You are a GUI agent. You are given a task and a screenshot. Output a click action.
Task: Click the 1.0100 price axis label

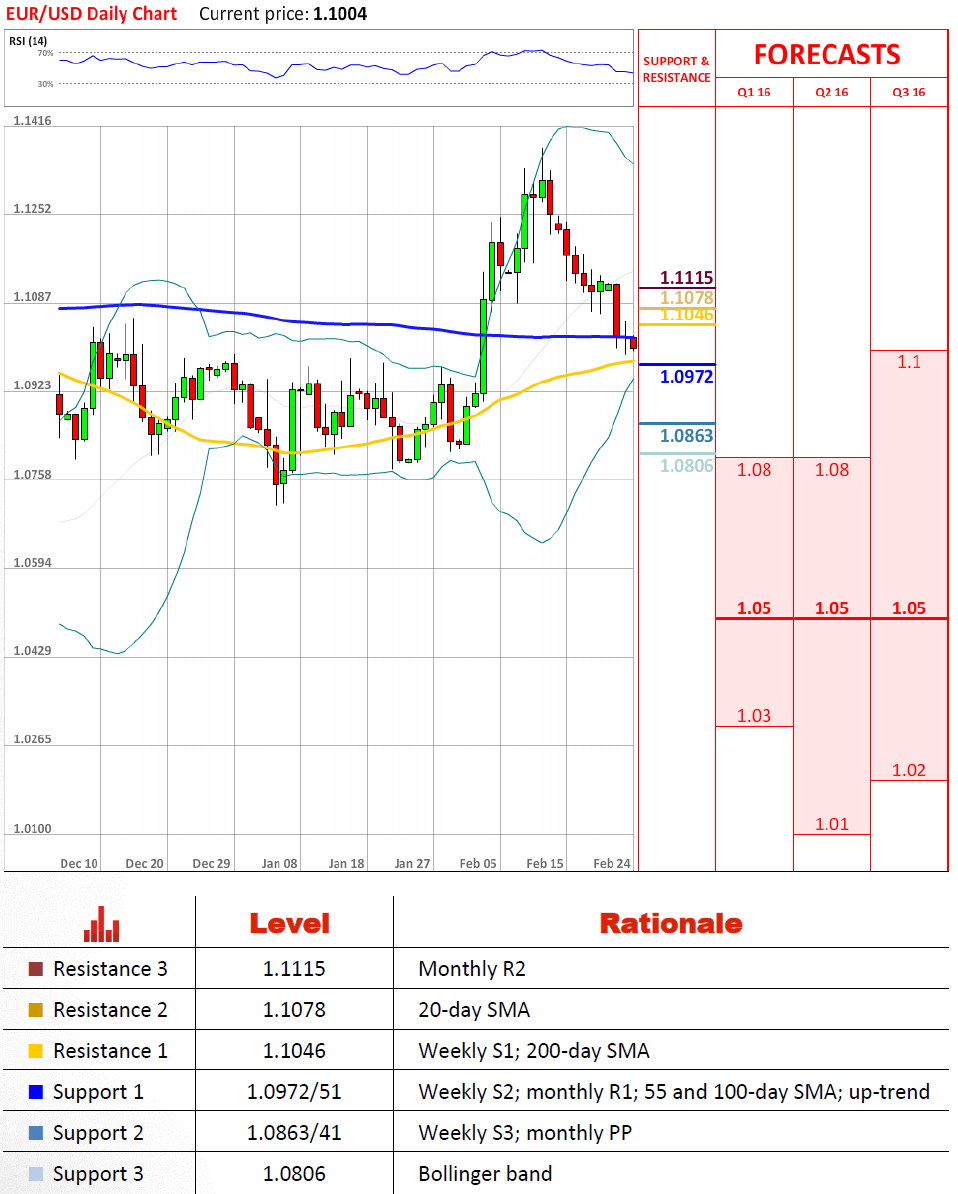33,828
